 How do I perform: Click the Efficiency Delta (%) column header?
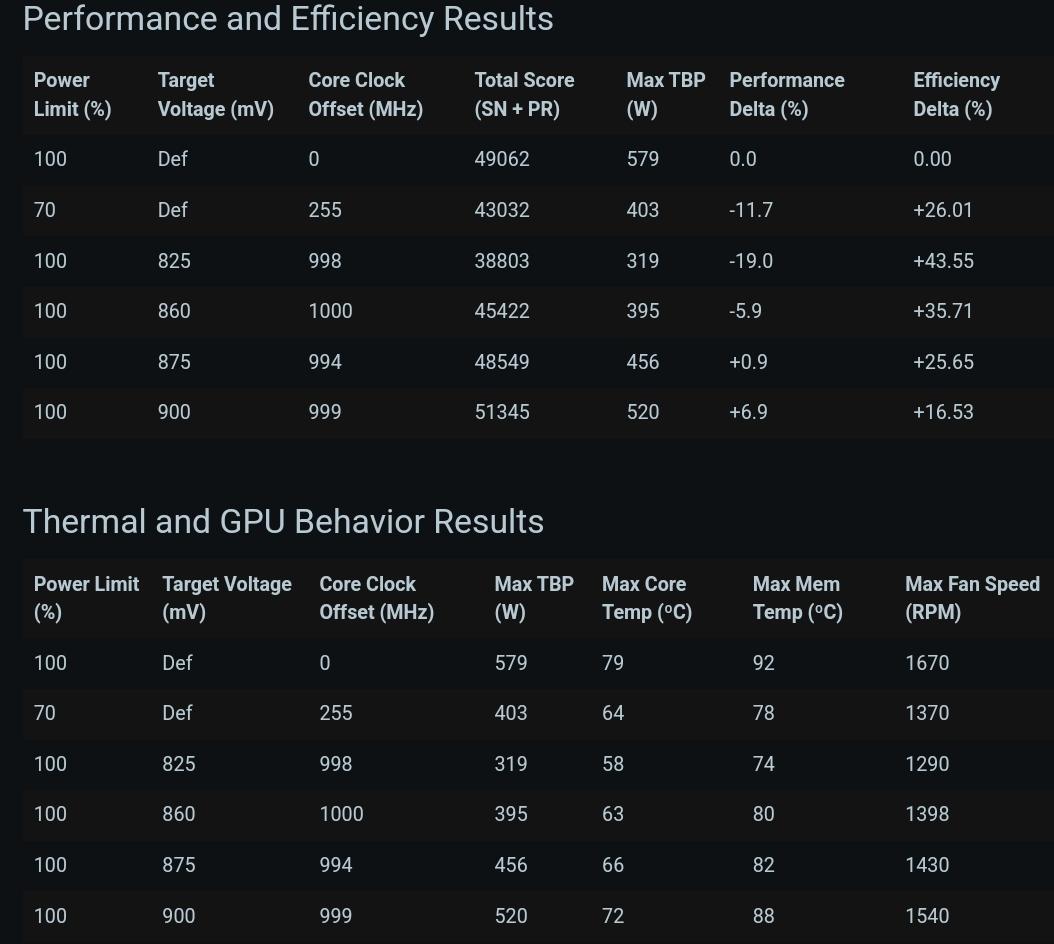pyautogui.click(x=956, y=94)
